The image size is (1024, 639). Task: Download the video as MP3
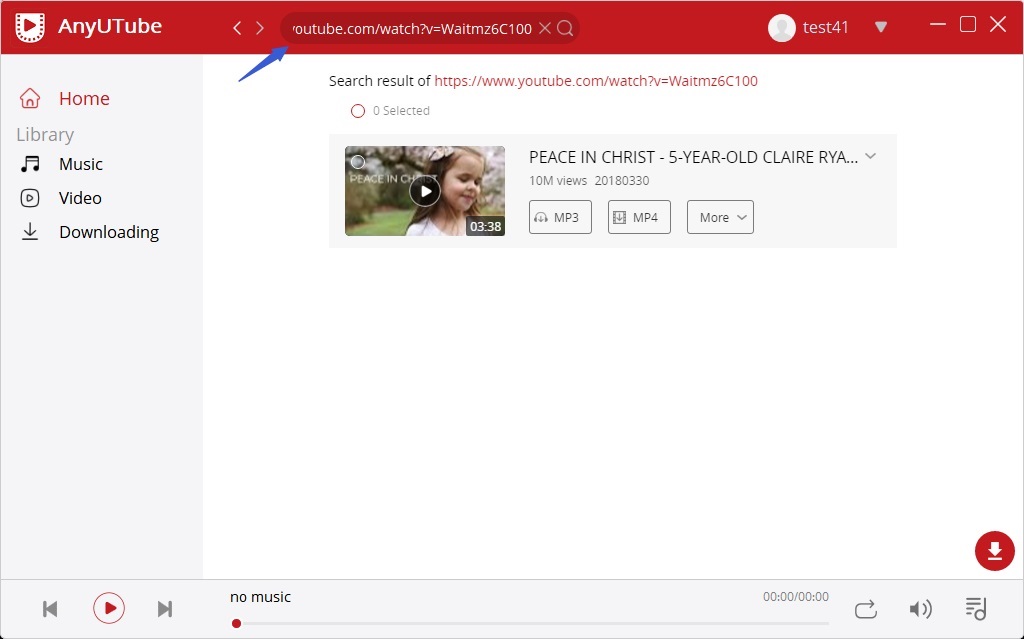[x=559, y=217]
